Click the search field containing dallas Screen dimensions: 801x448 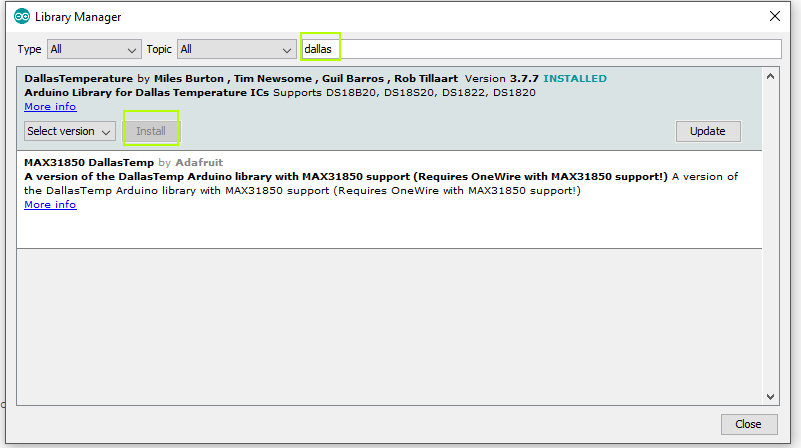tap(541, 49)
